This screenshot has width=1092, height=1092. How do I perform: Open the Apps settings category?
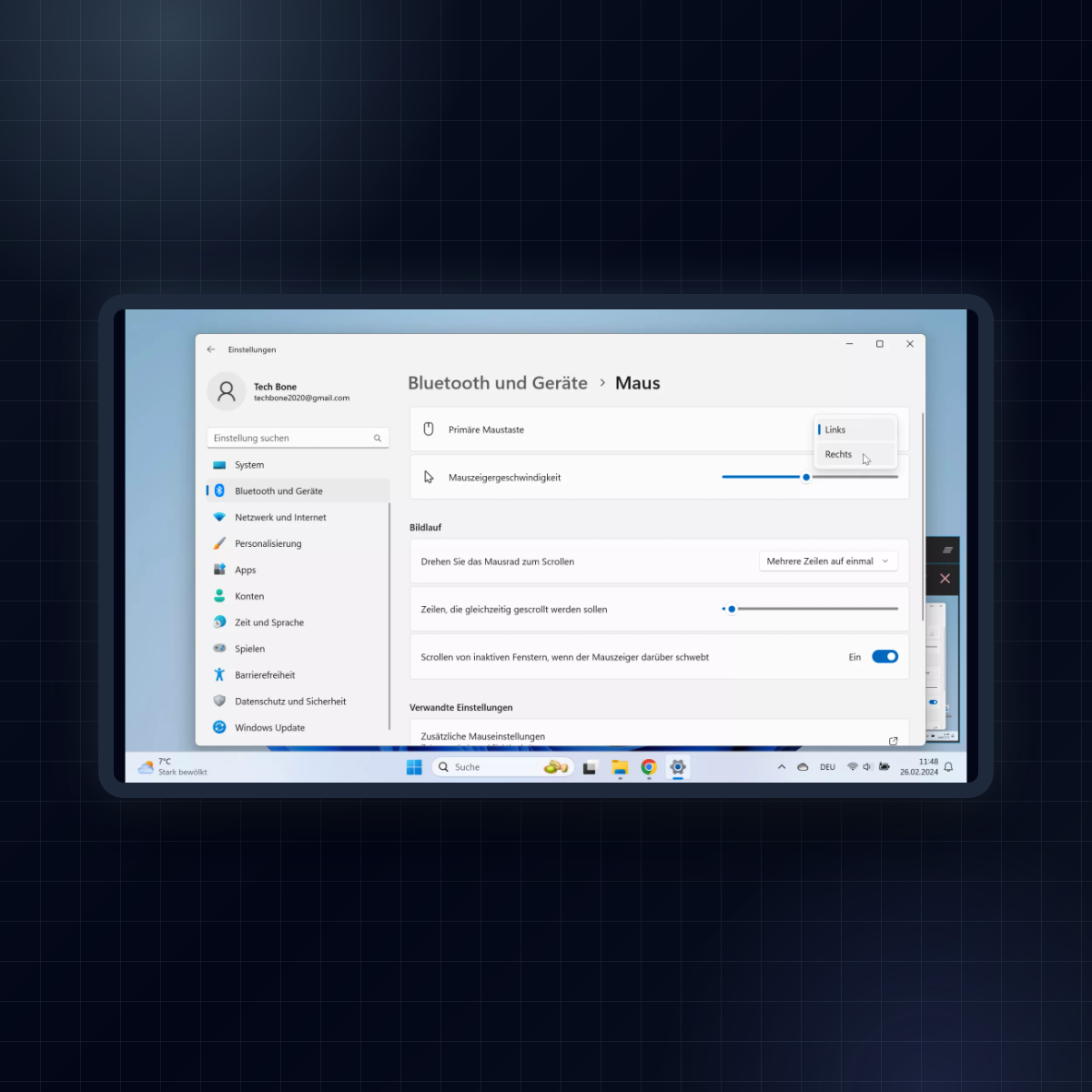(298, 571)
